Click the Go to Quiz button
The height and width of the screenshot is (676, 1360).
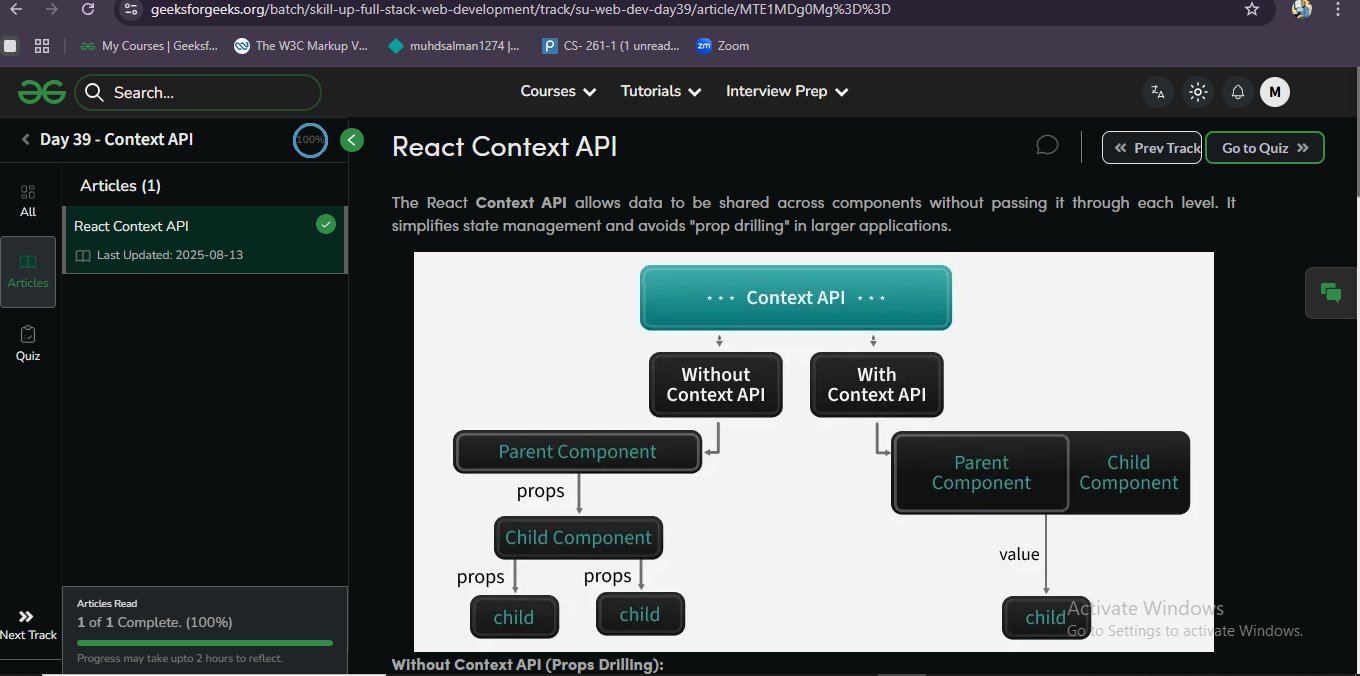click(1265, 147)
